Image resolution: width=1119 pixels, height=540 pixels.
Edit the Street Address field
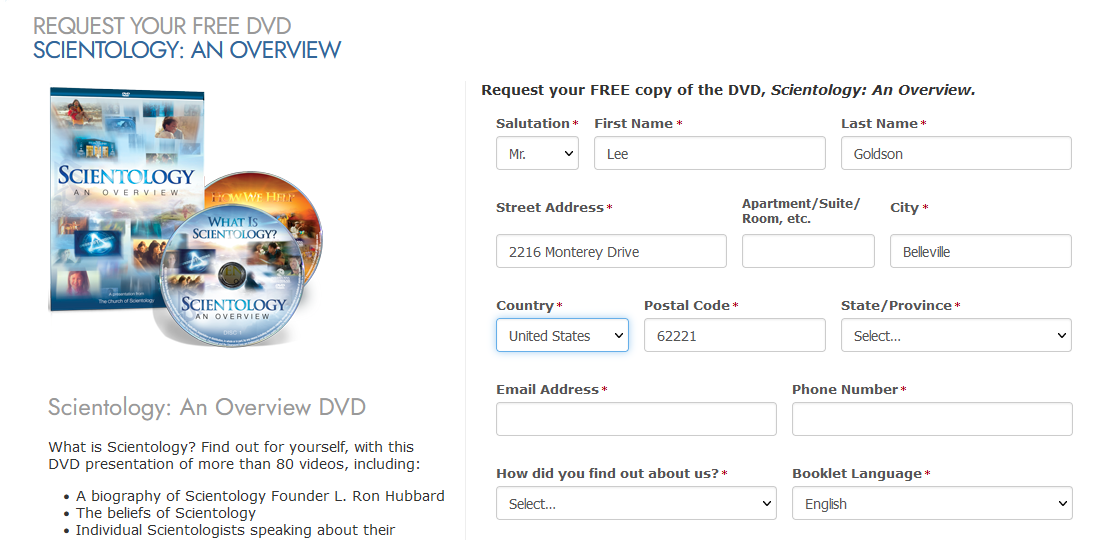610,252
